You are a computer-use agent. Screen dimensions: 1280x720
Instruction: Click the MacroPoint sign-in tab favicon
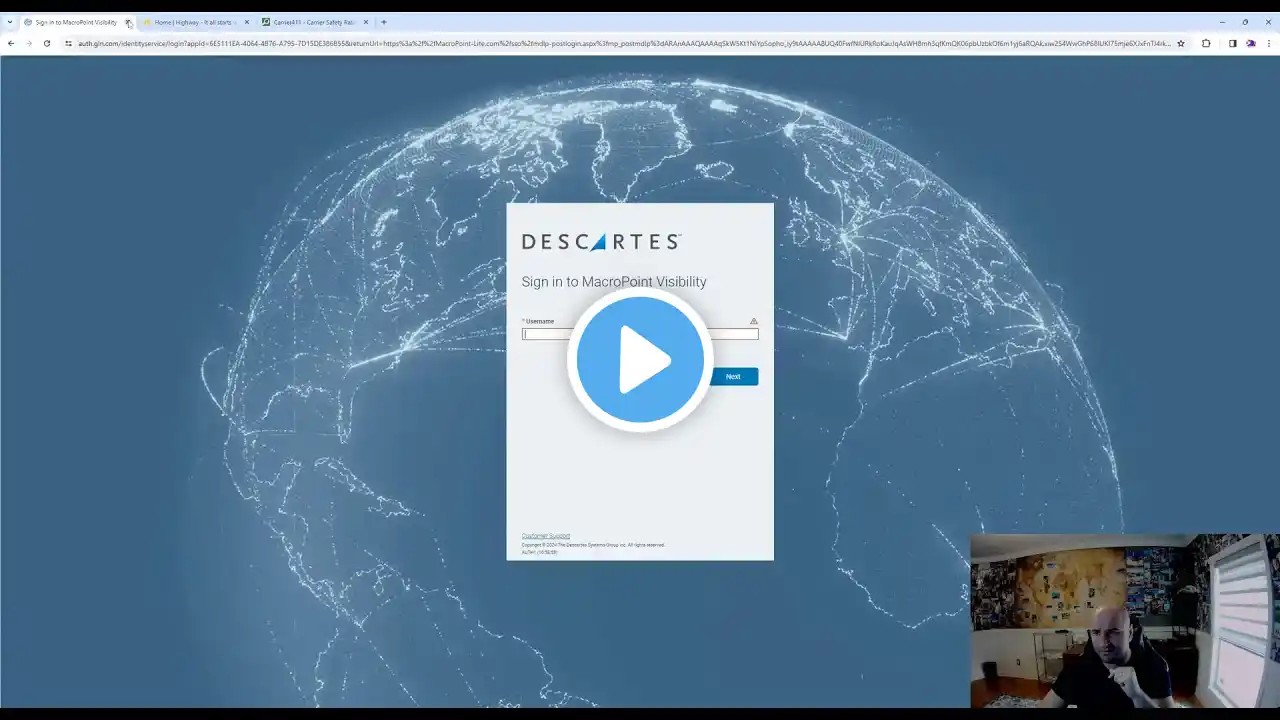(28, 22)
